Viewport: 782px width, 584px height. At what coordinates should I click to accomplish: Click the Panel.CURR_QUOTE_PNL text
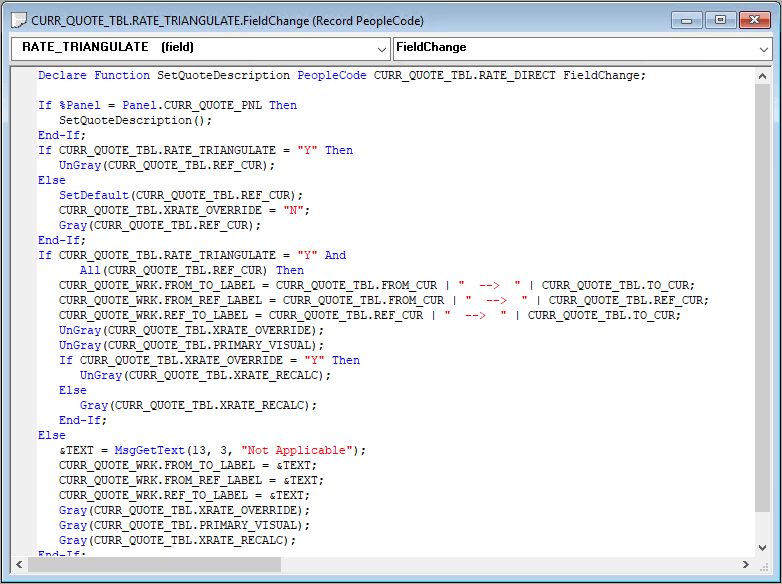(192, 105)
